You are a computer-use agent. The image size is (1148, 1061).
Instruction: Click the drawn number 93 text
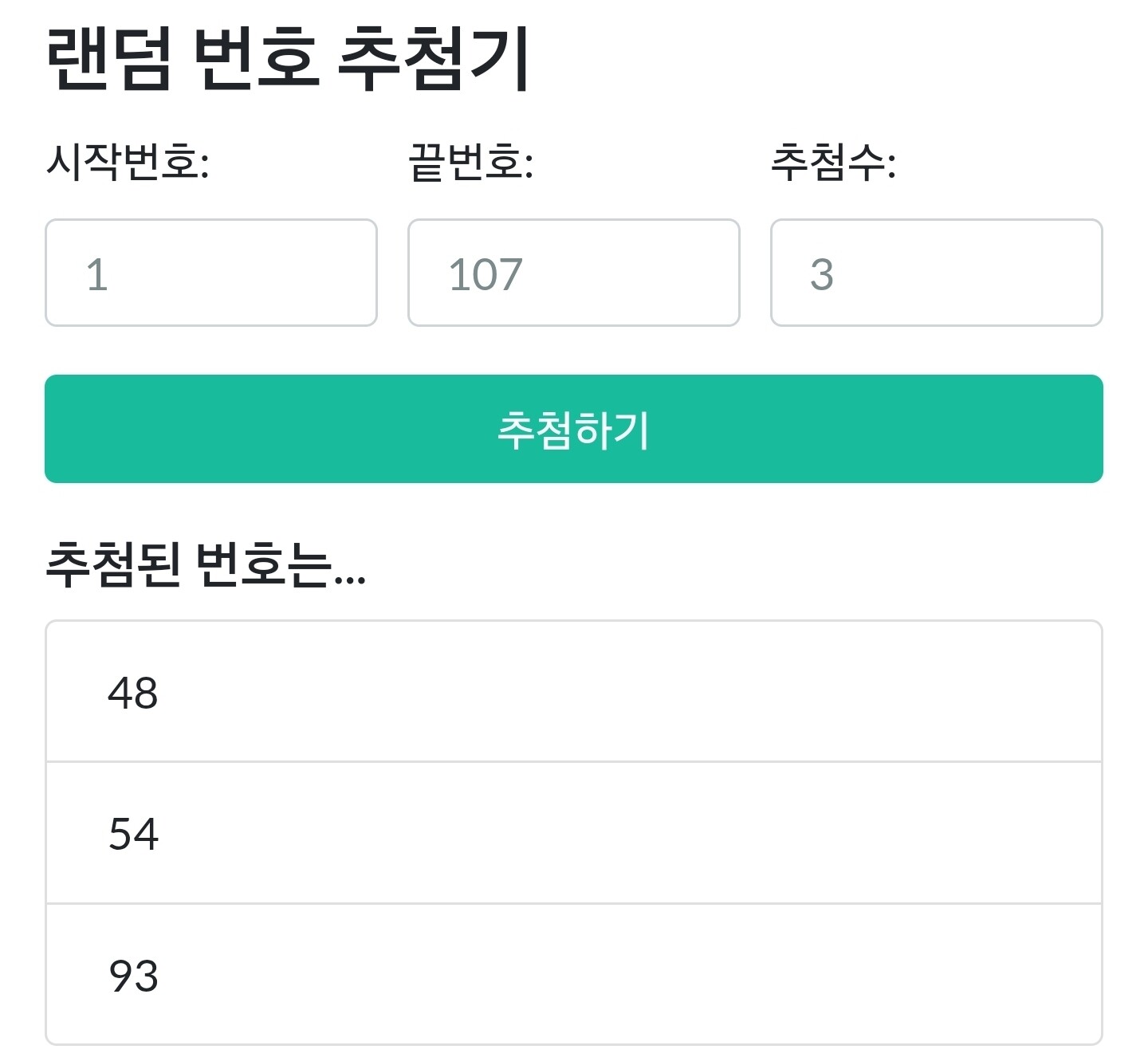pyautogui.click(x=133, y=975)
